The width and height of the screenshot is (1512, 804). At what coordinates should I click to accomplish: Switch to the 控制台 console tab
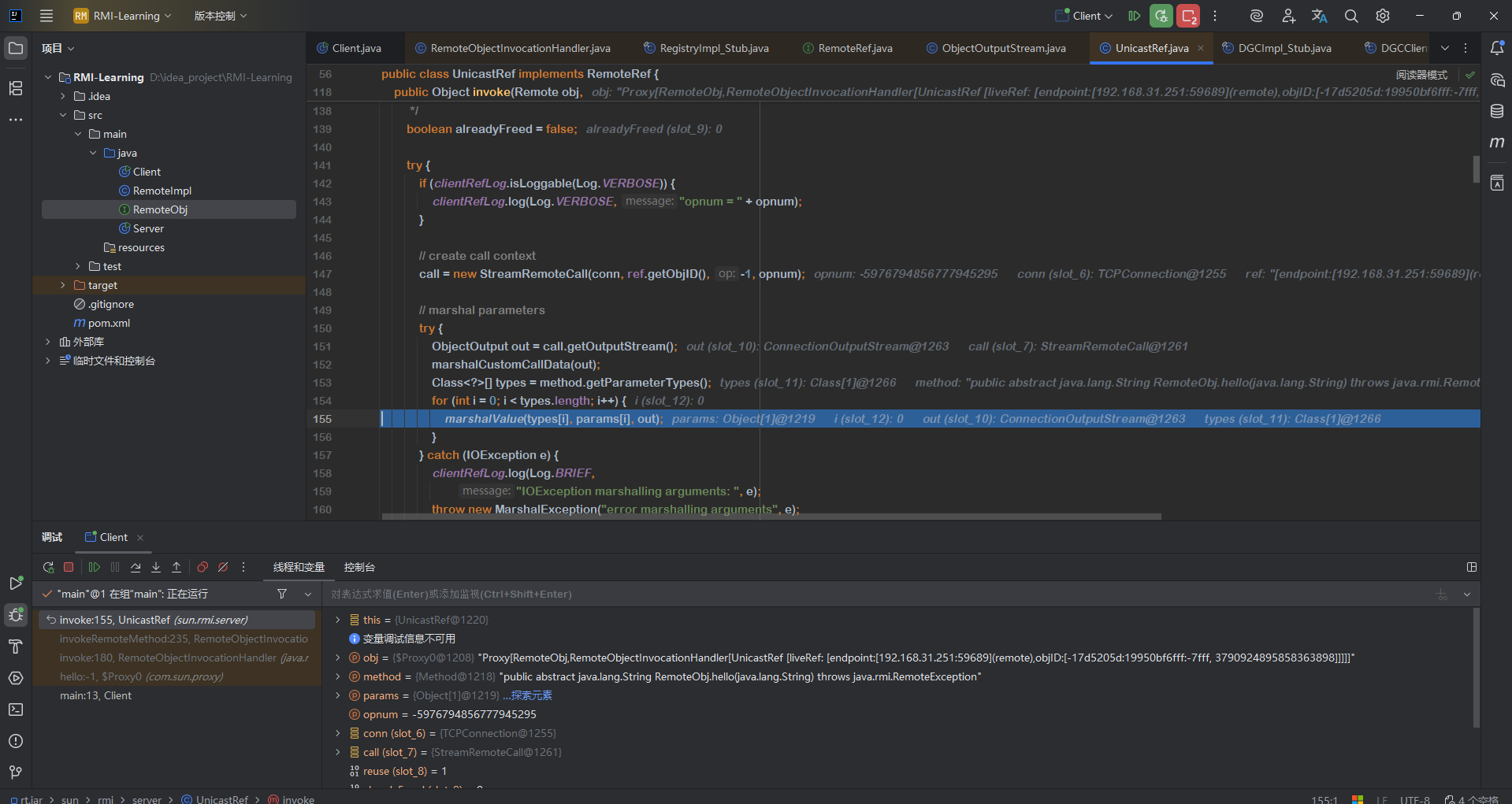(x=359, y=567)
